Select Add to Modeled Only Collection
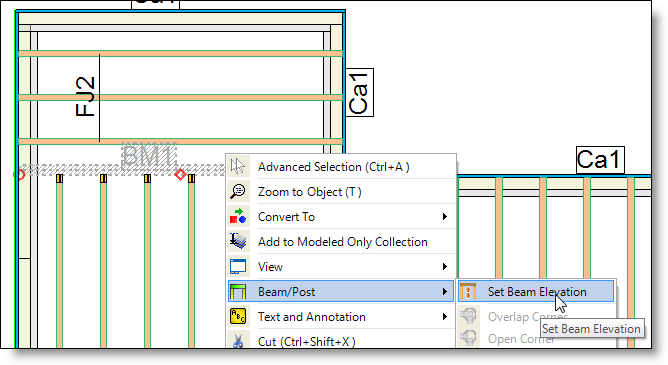The width and height of the screenshot is (668, 365). pos(341,241)
